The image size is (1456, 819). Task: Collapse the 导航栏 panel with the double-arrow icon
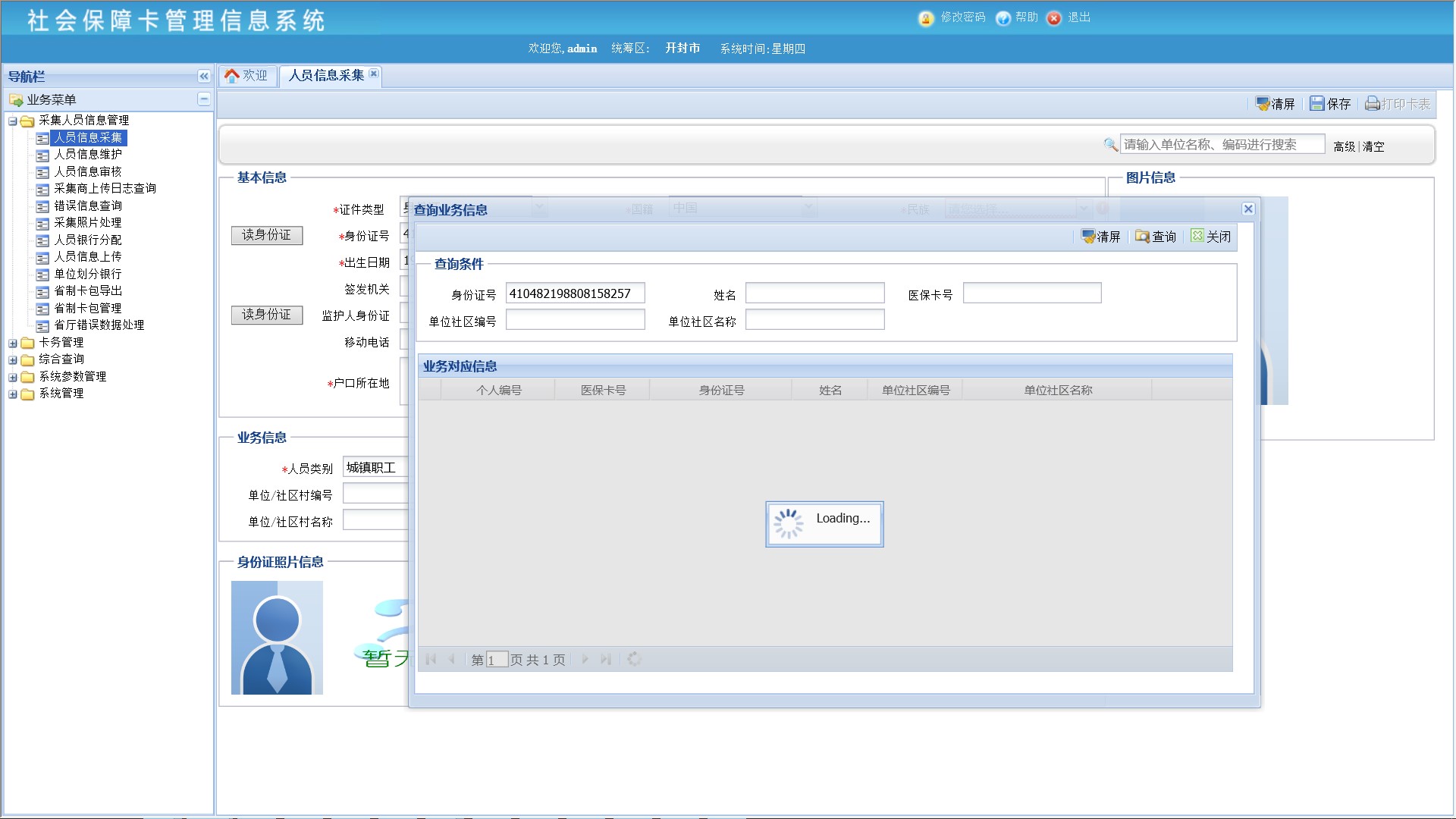203,76
